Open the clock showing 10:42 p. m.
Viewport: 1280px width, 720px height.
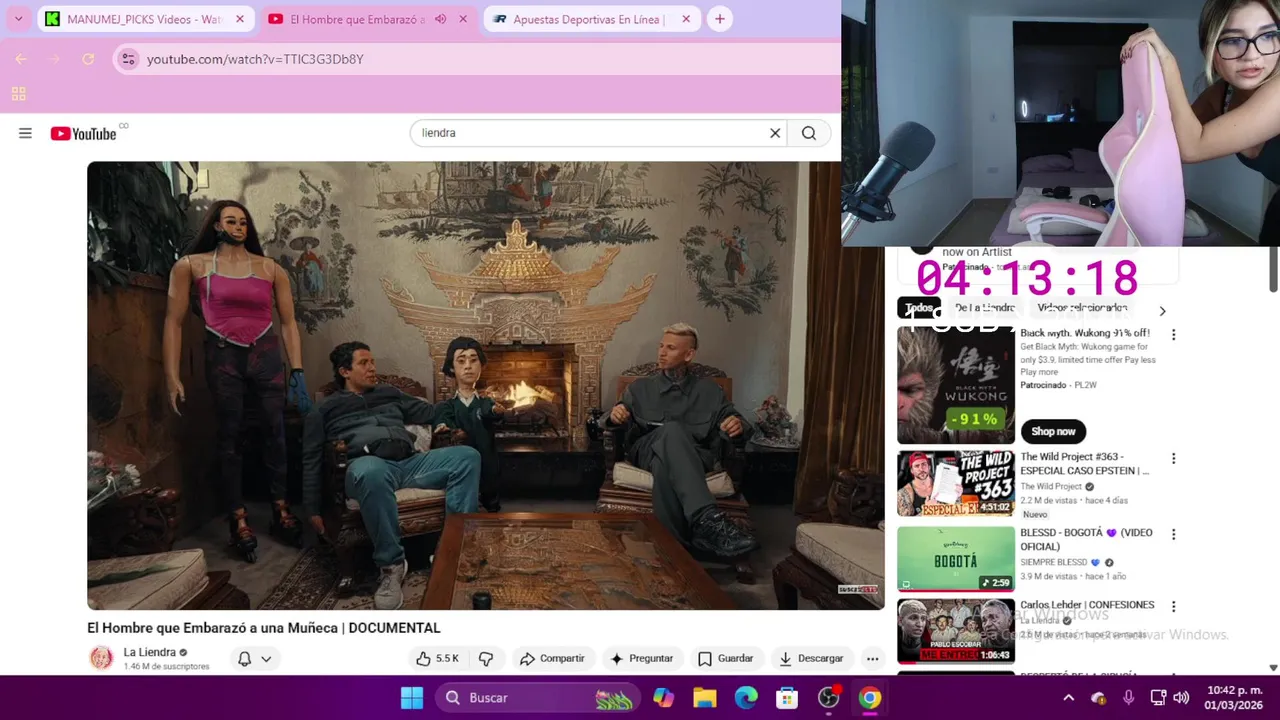point(1233,698)
